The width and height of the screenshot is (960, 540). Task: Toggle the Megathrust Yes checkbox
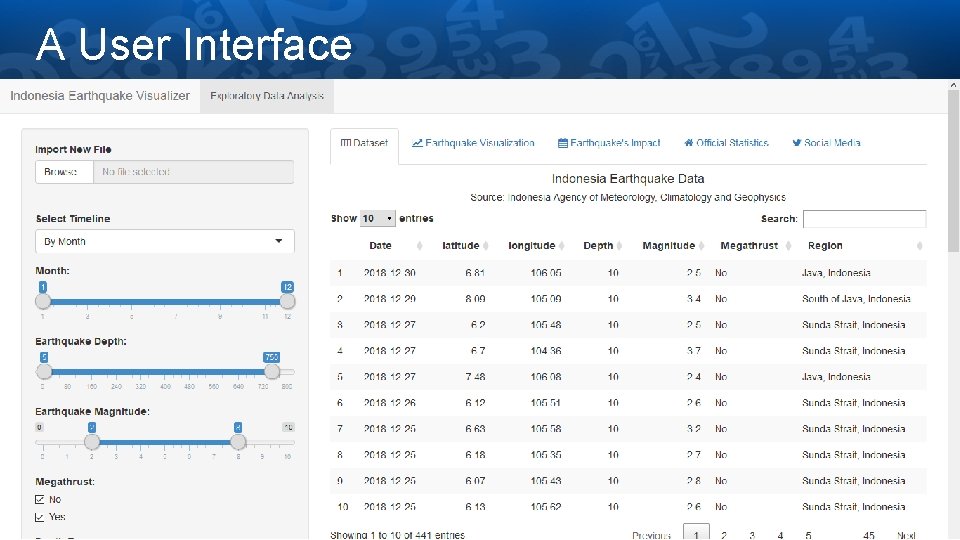coord(40,517)
